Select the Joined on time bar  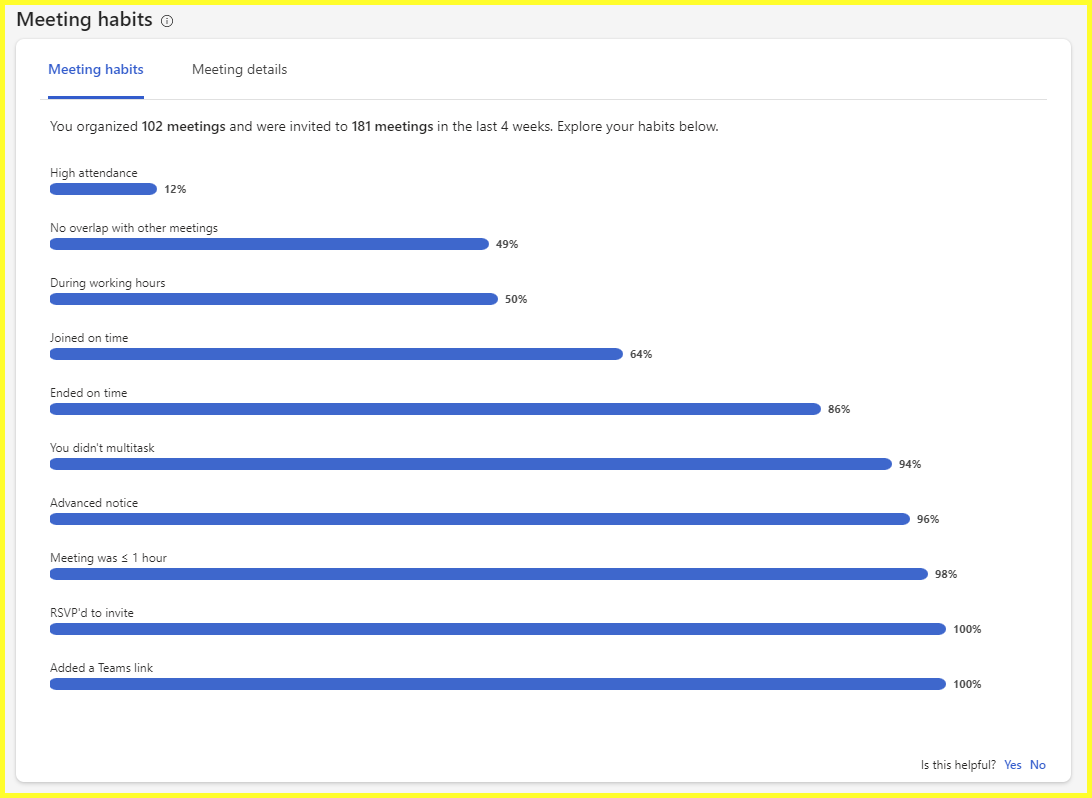tap(336, 354)
